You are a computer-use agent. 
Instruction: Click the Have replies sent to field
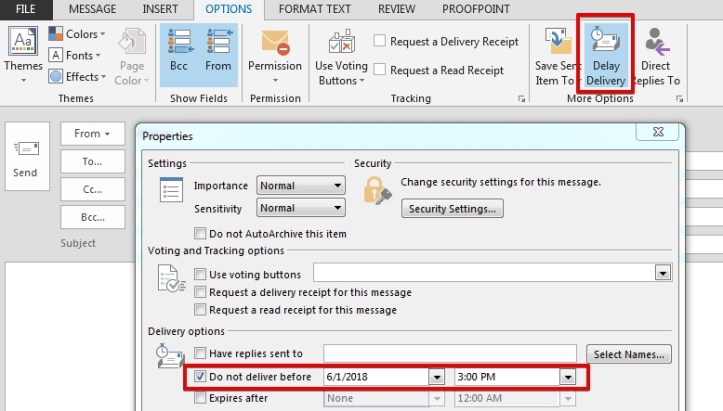pos(450,354)
